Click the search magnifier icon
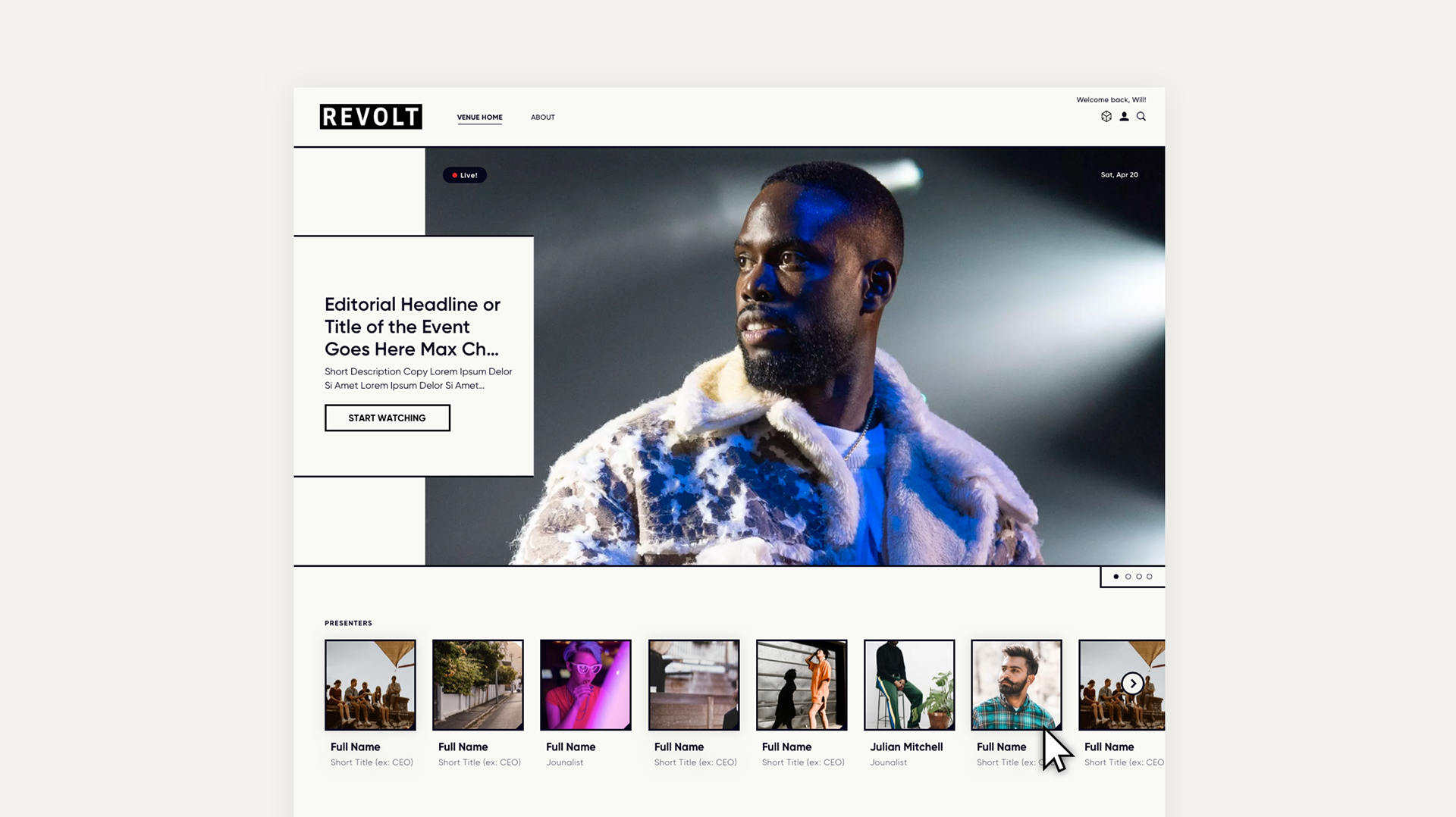 pos(1141,117)
